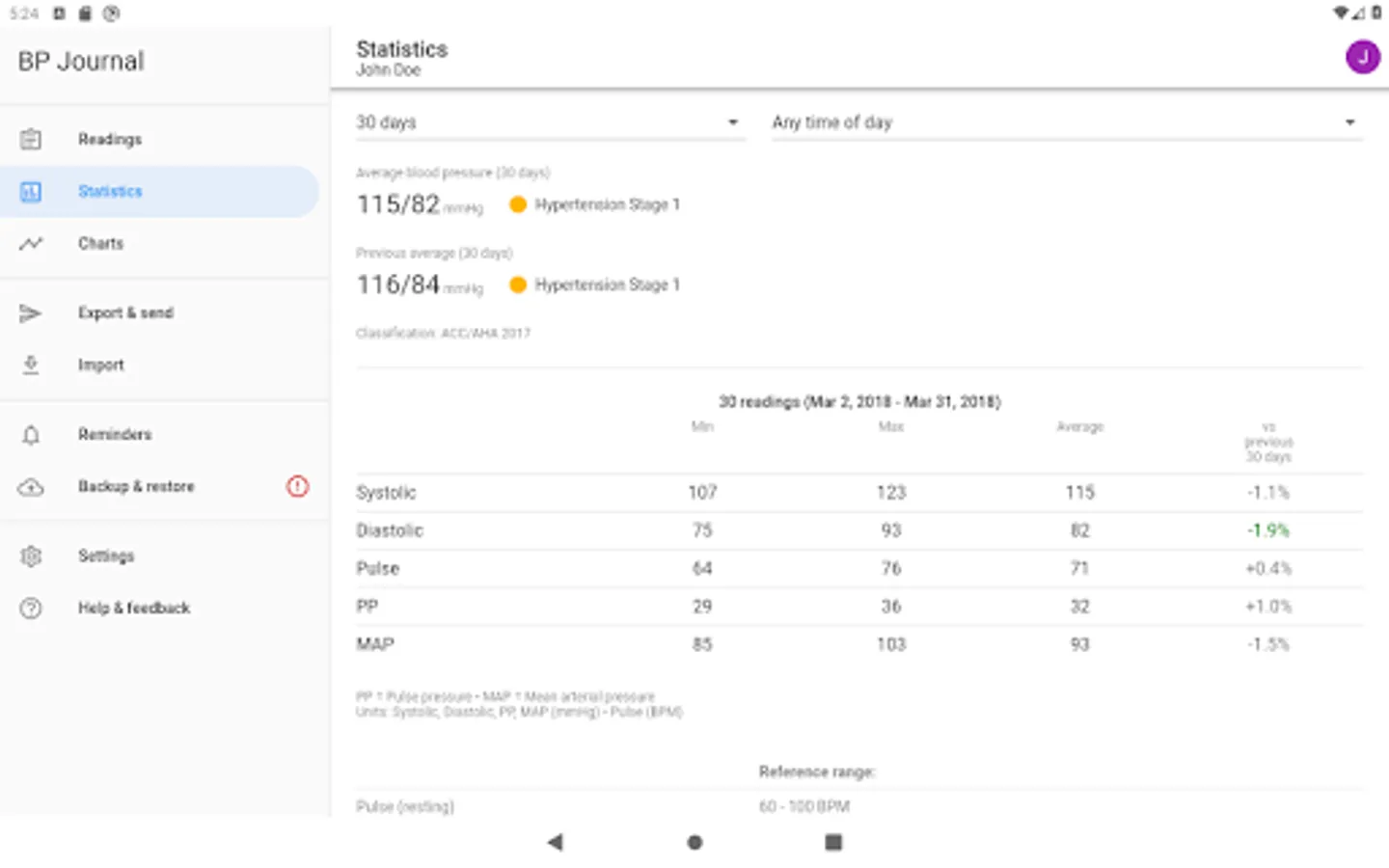Screen dimensions: 1389x868
Task: Click the Backup & restore cloud icon
Action: pyautogui.click(x=31, y=487)
